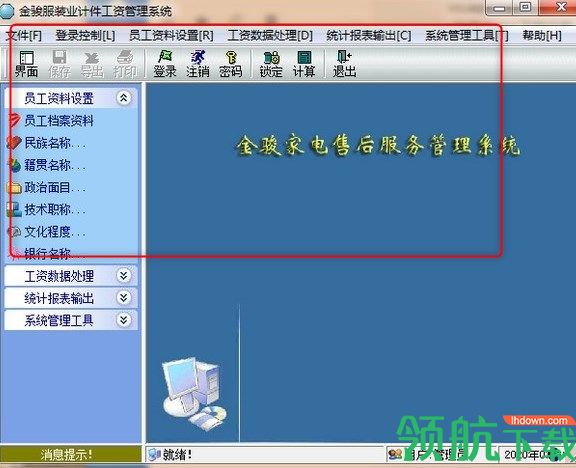Expand the 统计报表输出 sidebar panel
This screenshot has height=468, width=576.
[124, 298]
